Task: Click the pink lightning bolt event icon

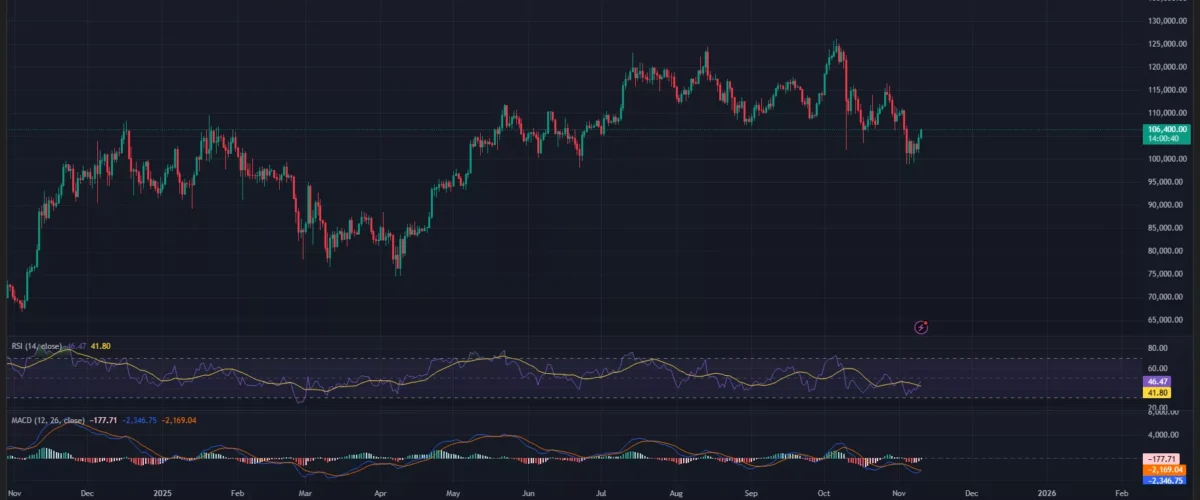Action: click(922, 327)
